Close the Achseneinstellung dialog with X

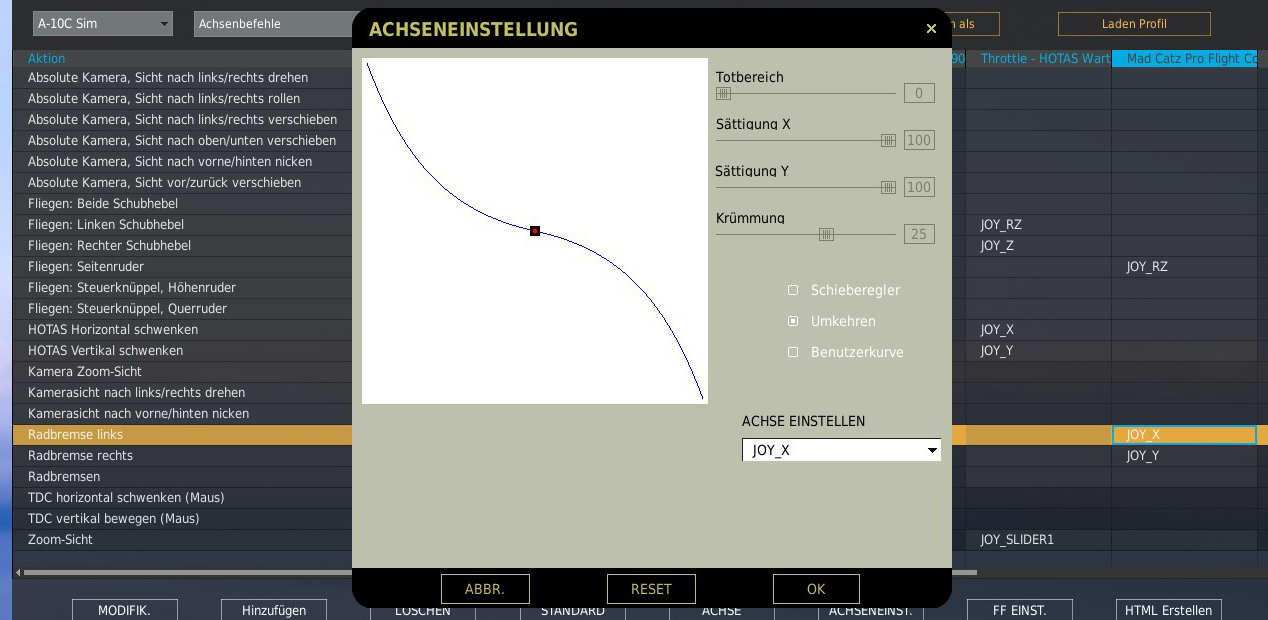coord(931,29)
